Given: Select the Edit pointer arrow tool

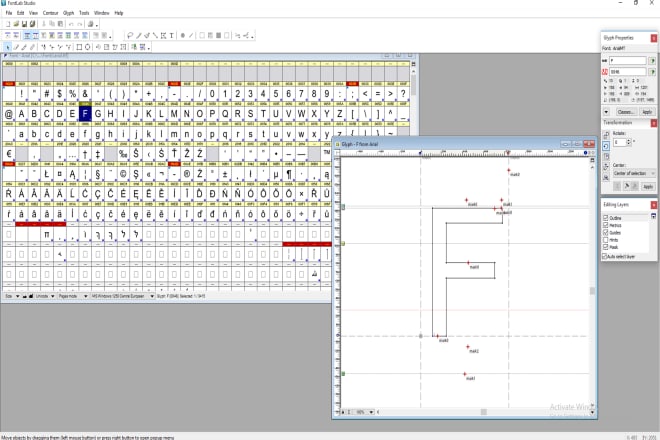Looking at the screenshot, I should click(x=8, y=47).
